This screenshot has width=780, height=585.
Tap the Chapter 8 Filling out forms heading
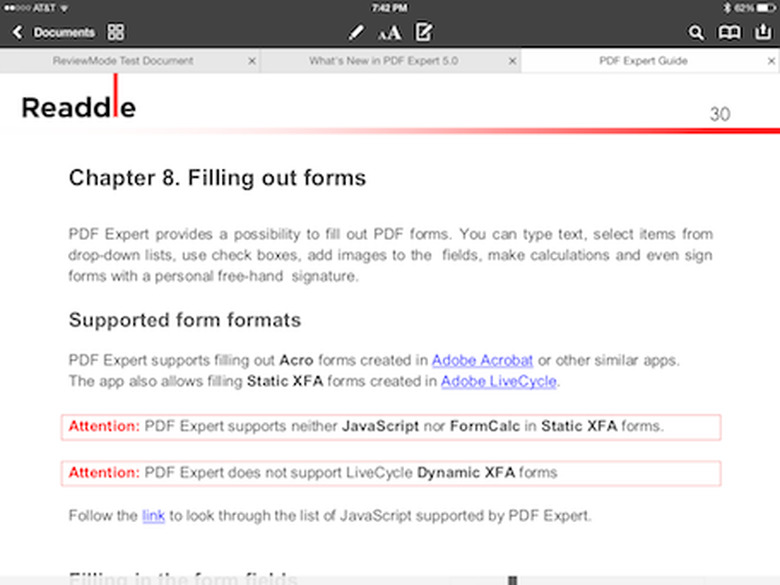click(217, 178)
